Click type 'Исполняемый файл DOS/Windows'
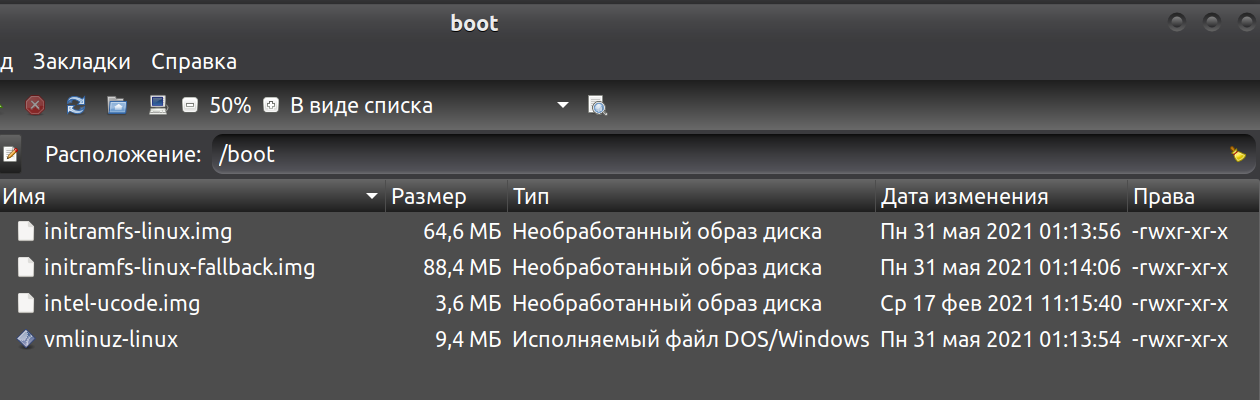This screenshot has width=1260, height=400. pyautogui.click(x=691, y=340)
